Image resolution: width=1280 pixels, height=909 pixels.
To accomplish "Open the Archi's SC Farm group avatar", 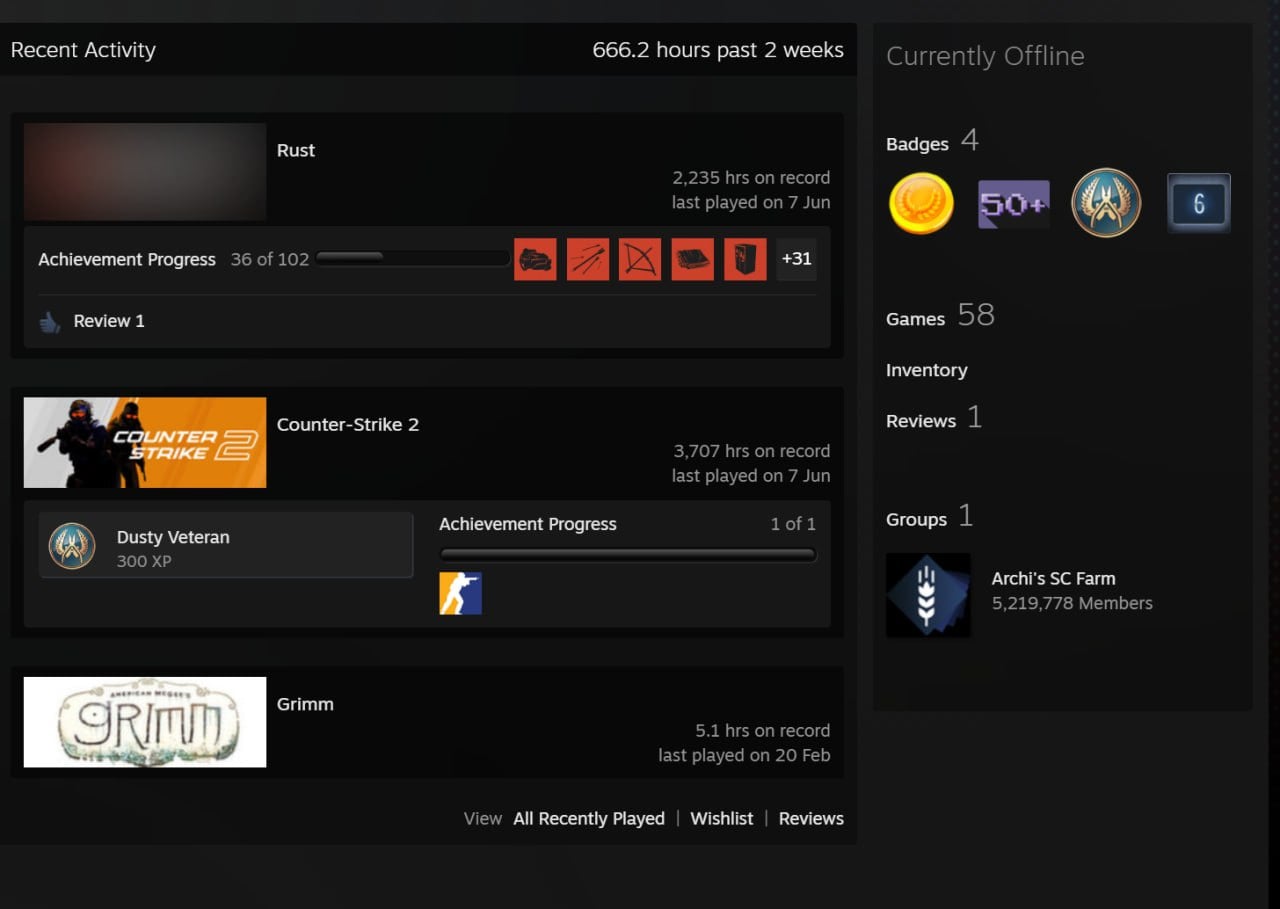I will coord(928,595).
